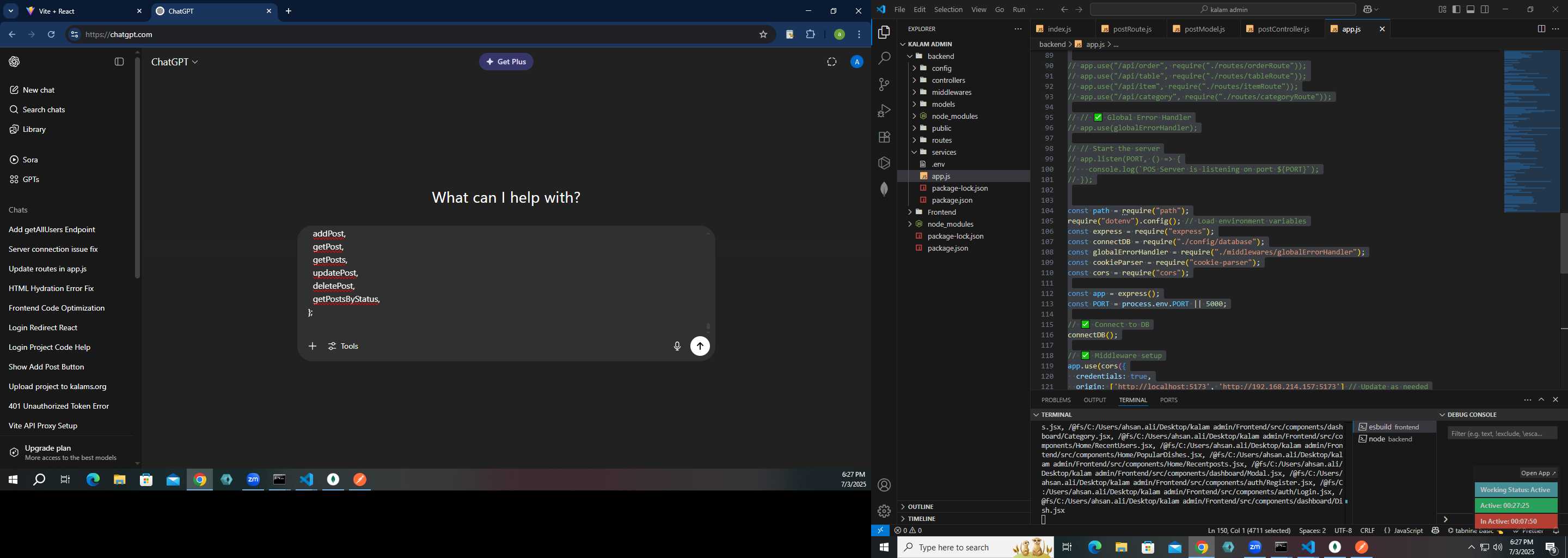Collapse the DEBUG CONSOLE section
The width and height of the screenshot is (1568, 558).
[x=1501, y=415]
